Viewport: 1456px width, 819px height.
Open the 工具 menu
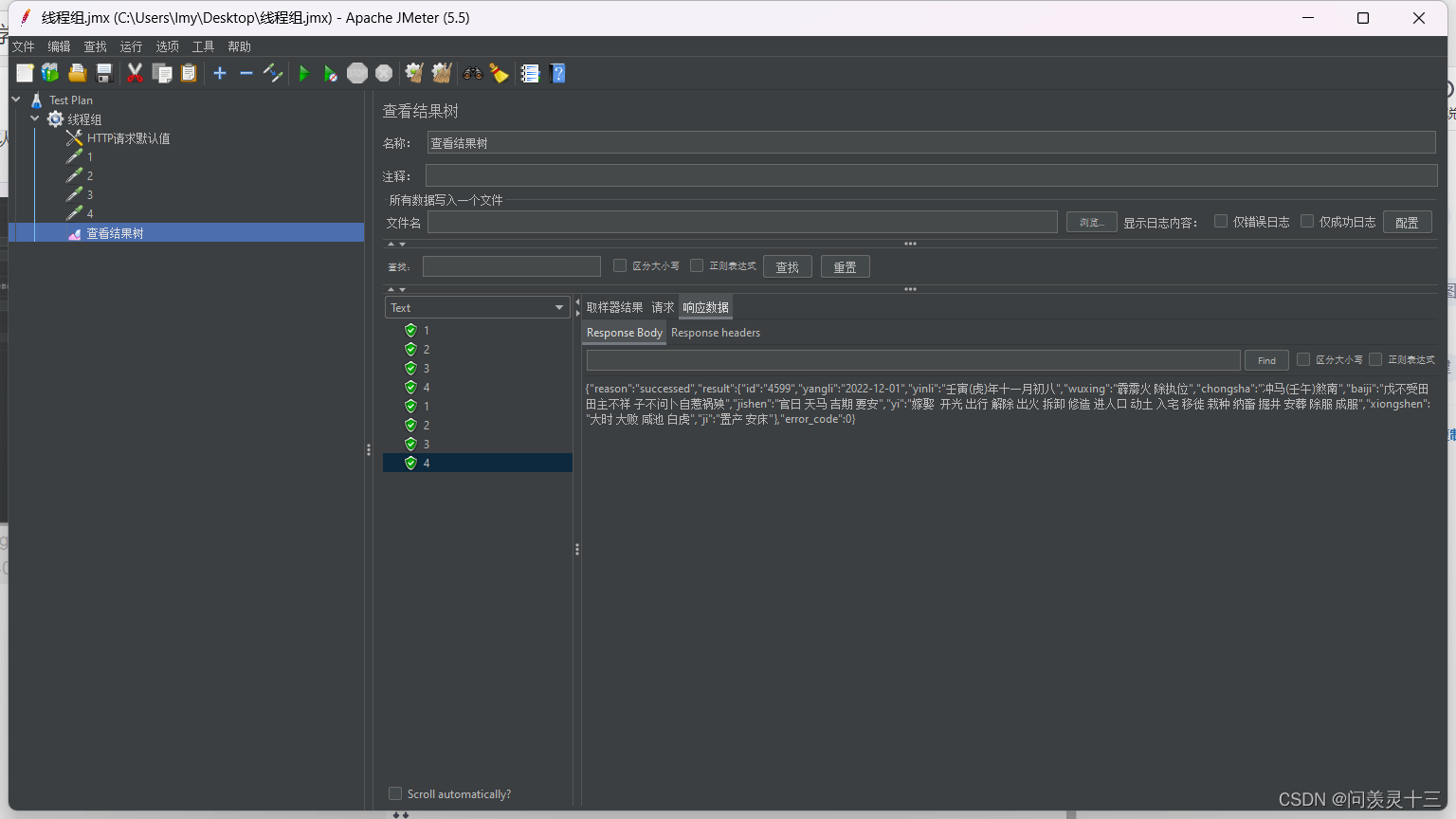click(x=203, y=46)
